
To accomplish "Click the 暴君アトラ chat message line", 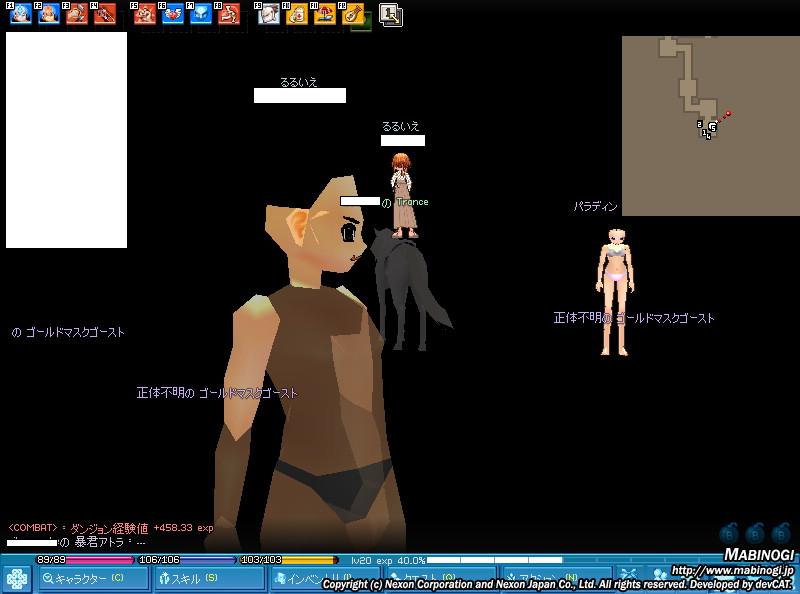I will [x=77, y=542].
